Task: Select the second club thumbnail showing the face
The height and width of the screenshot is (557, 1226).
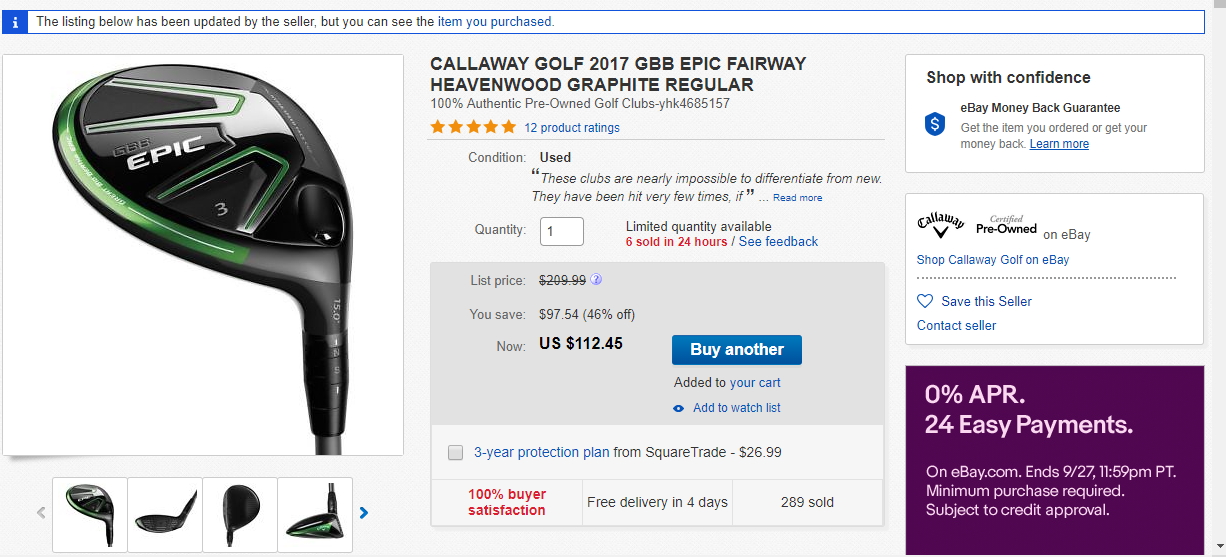Action: click(165, 514)
